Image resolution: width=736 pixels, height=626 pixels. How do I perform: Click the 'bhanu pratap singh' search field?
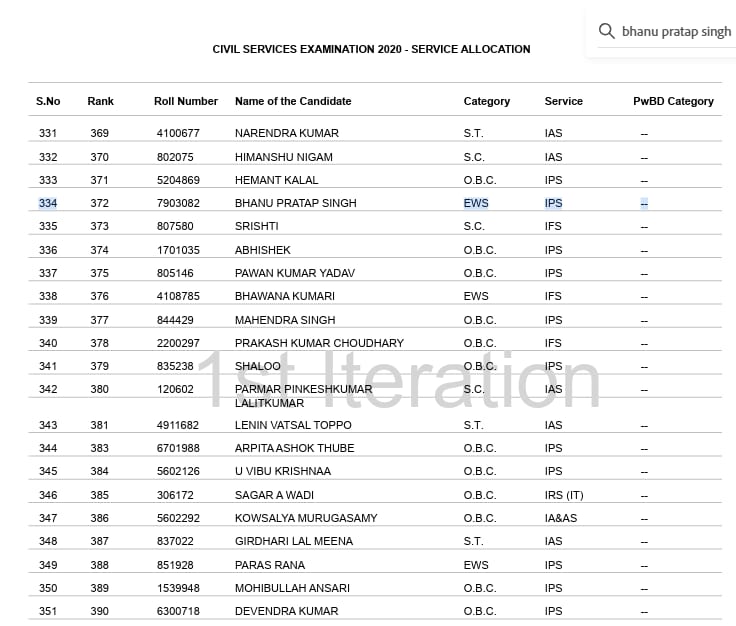(676, 31)
